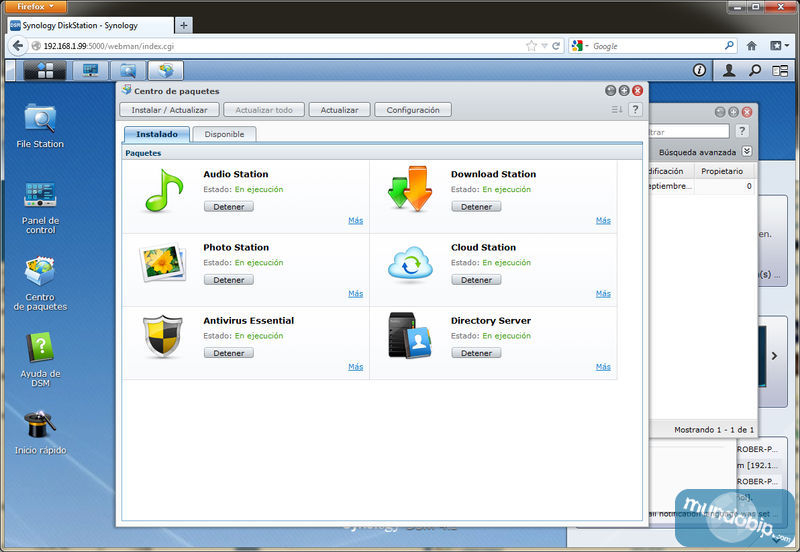This screenshot has height=552, width=800.
Task: Stop Photo Station with Detener
Action: coord(229,280)
